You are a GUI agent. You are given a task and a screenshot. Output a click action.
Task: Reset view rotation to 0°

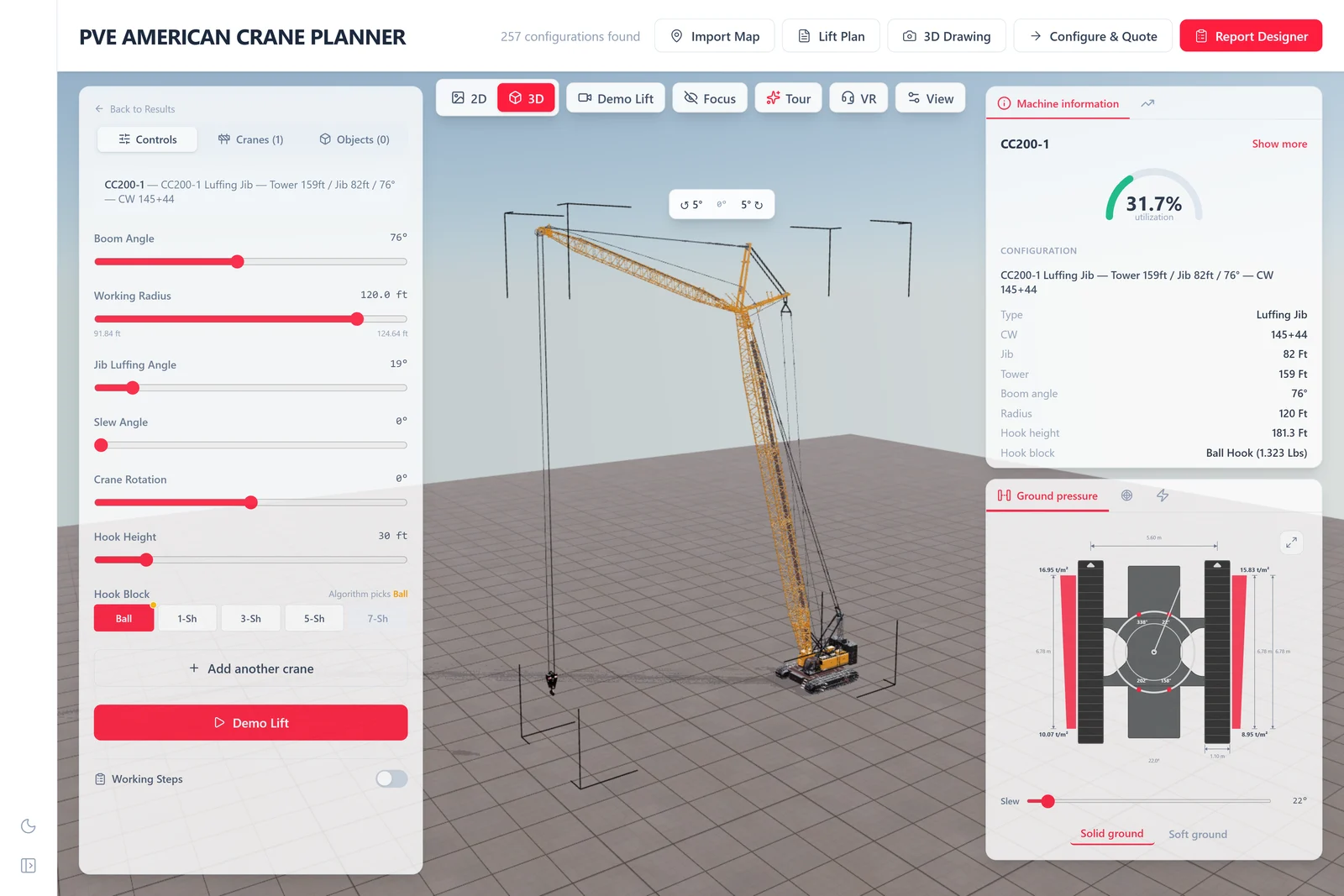pos(722,204)
